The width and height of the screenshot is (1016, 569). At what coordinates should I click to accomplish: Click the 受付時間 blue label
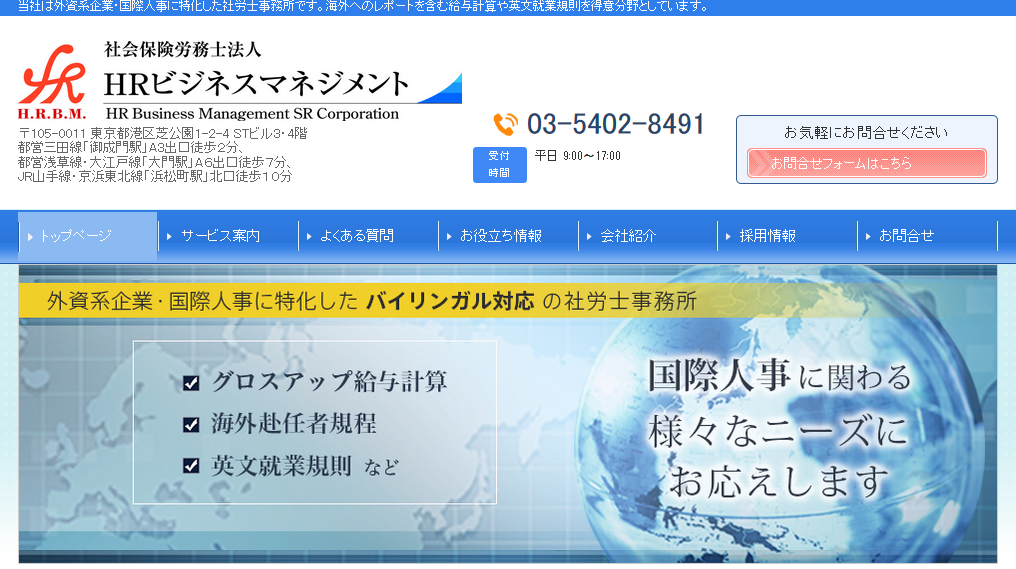click(x=500, y=165)
